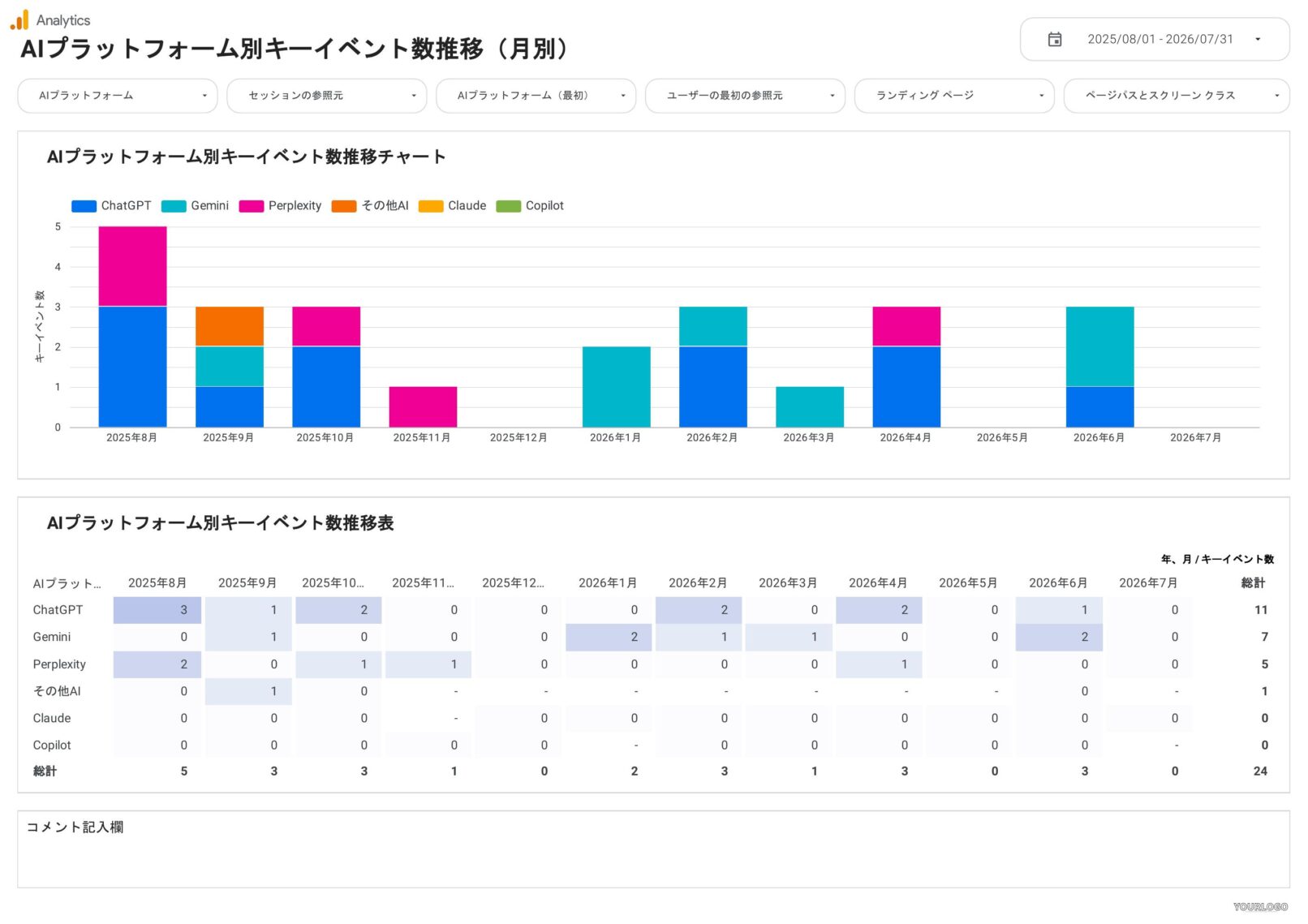Click the Gemini segment in 2026年6月 bar

1100,346
